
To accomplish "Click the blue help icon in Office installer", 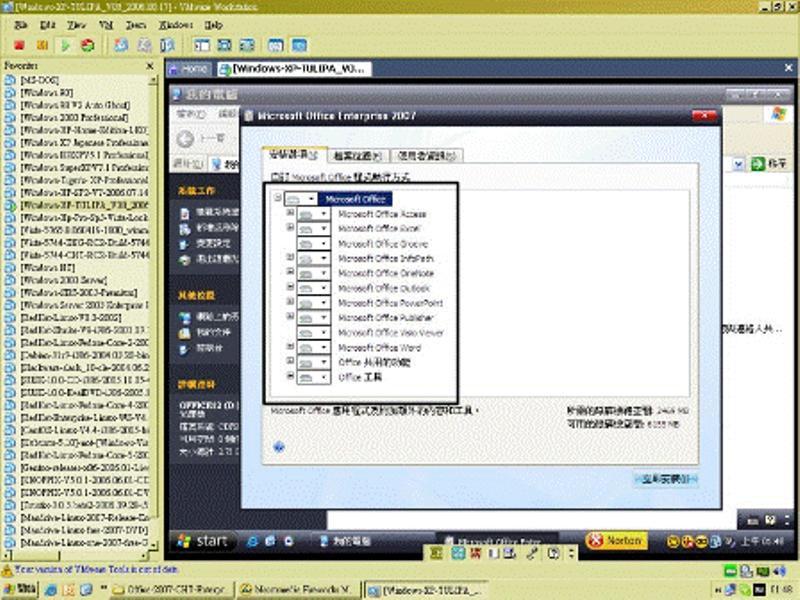I will pyautogui.click(x=279, y=447).
